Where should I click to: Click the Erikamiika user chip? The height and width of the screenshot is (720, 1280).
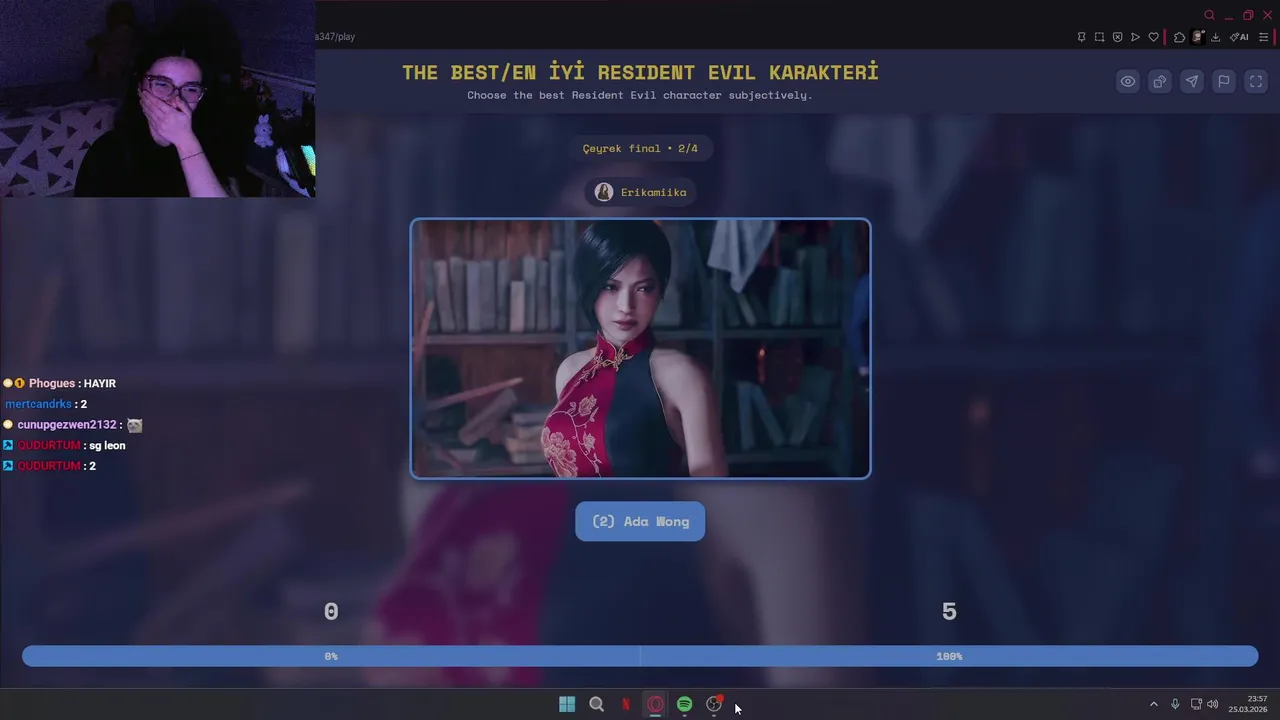tap(640, 192)
